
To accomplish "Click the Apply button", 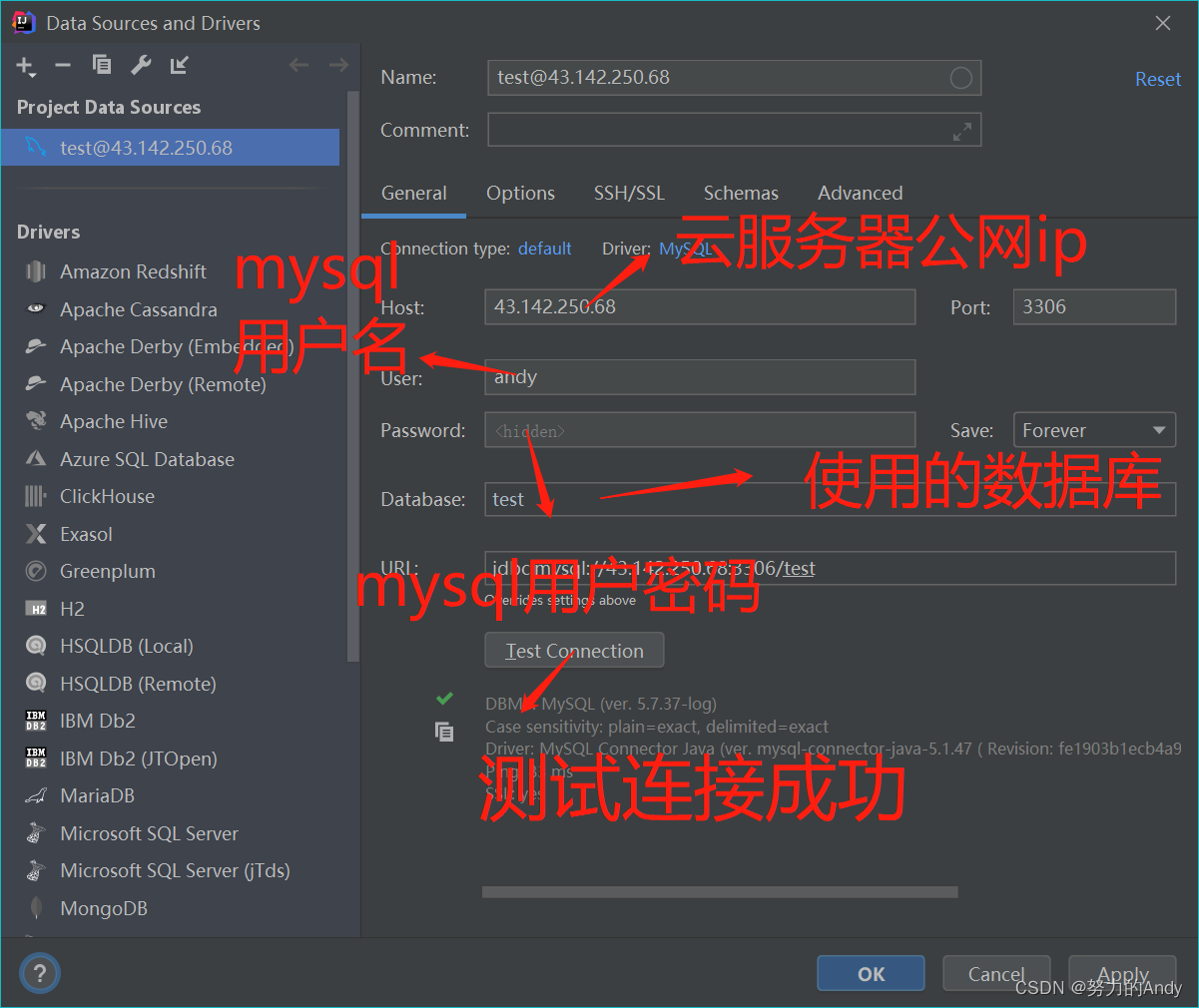I will pos(1123,974).
